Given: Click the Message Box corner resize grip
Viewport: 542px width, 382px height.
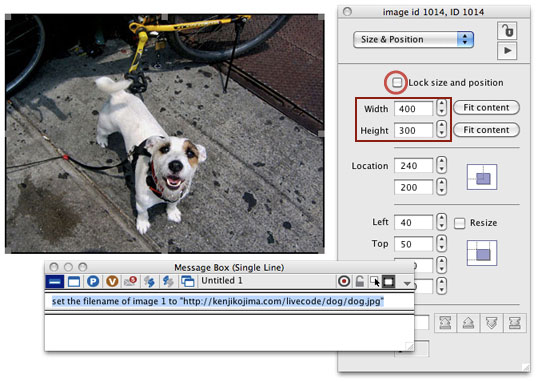Looking at the screenshot, I should coord(409,346).
